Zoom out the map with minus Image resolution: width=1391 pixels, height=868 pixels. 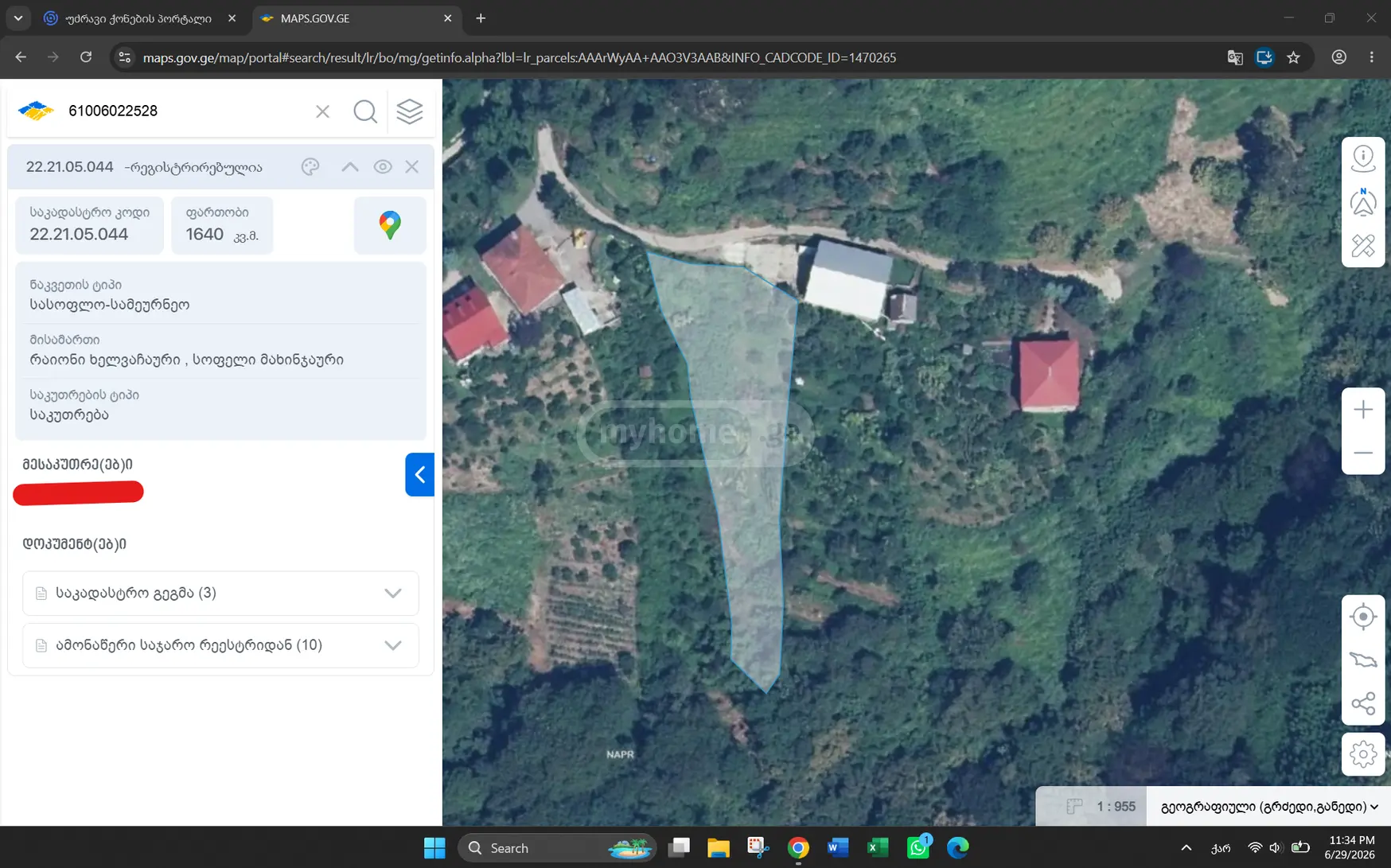coord(1363,453)
